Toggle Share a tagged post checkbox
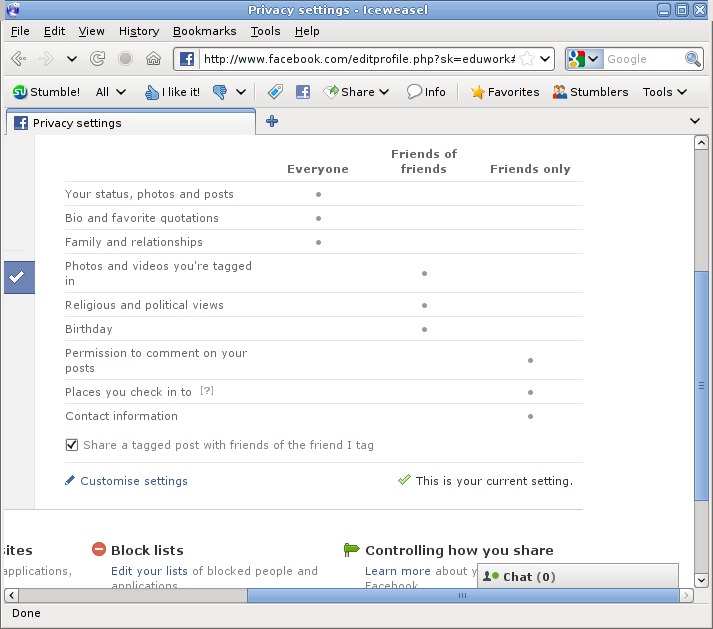 pyautogui.click(x=72, y=445)
